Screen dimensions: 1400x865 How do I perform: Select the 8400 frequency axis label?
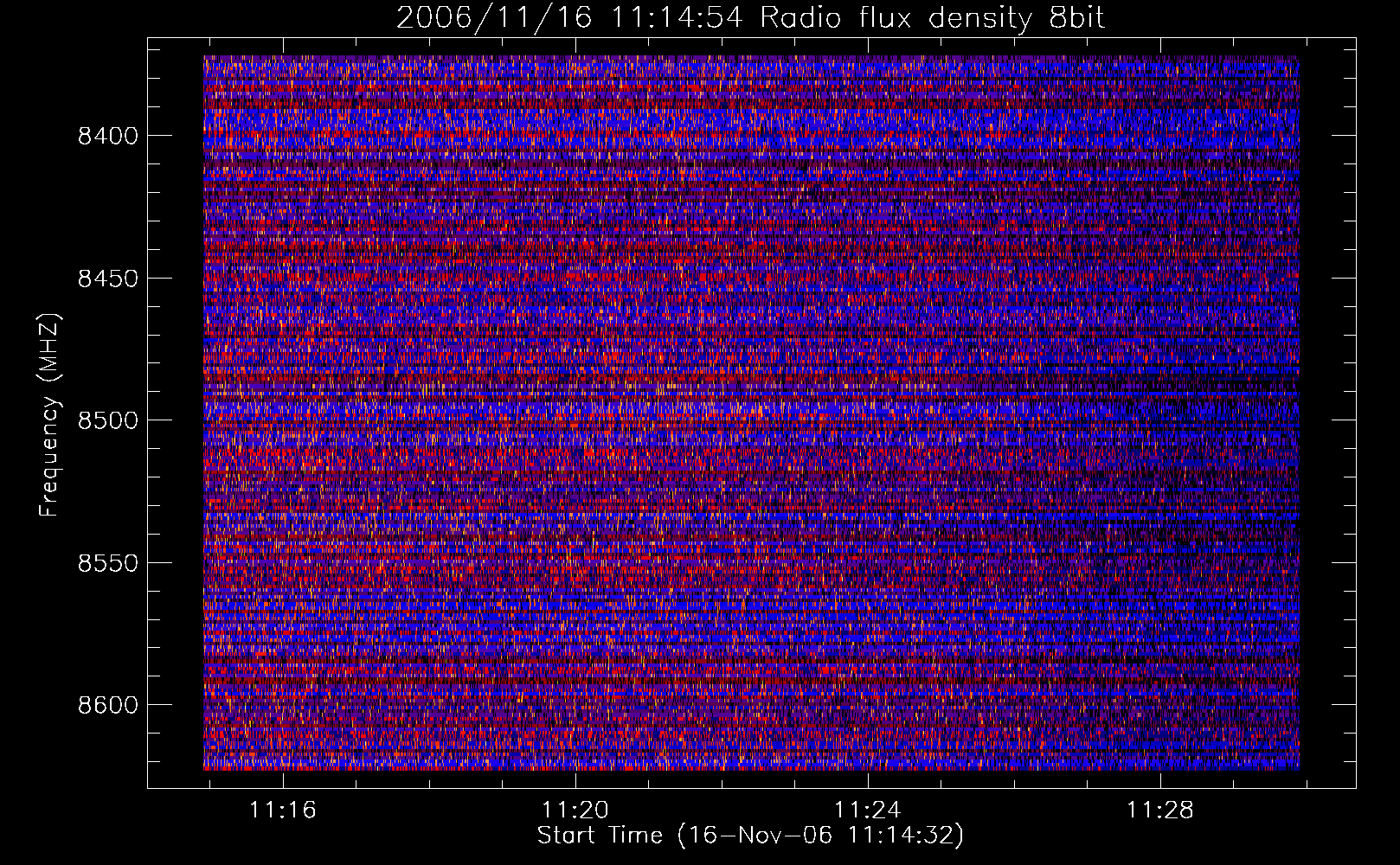point(107,136)
